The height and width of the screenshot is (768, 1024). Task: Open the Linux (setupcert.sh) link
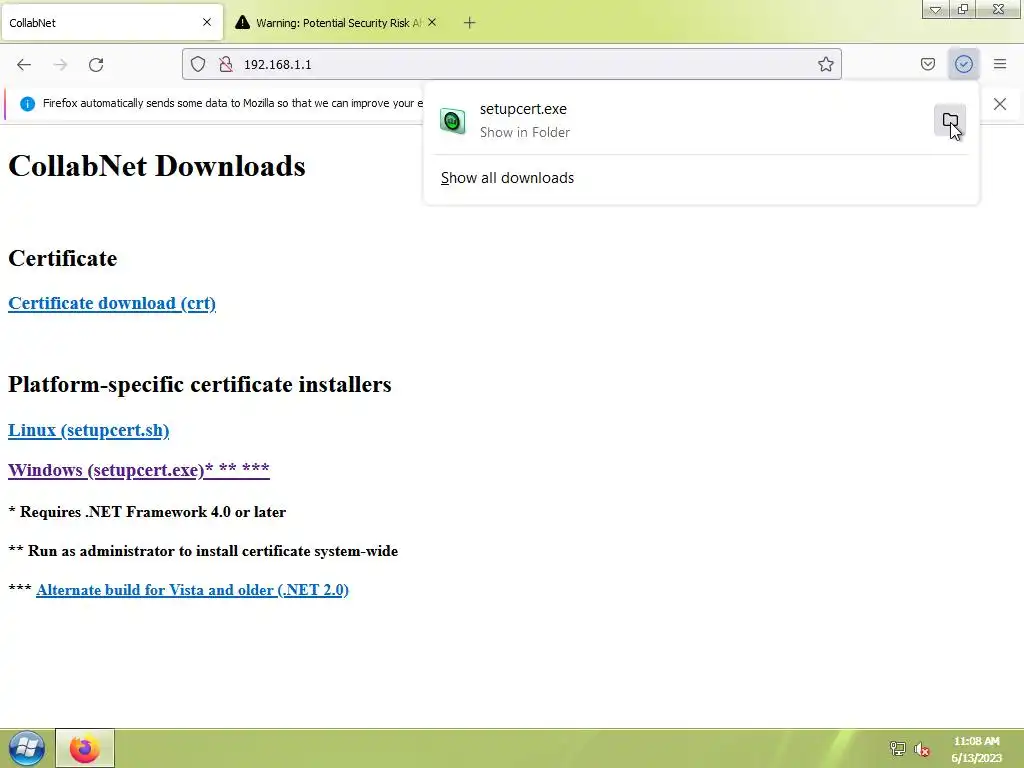(88, 430)
